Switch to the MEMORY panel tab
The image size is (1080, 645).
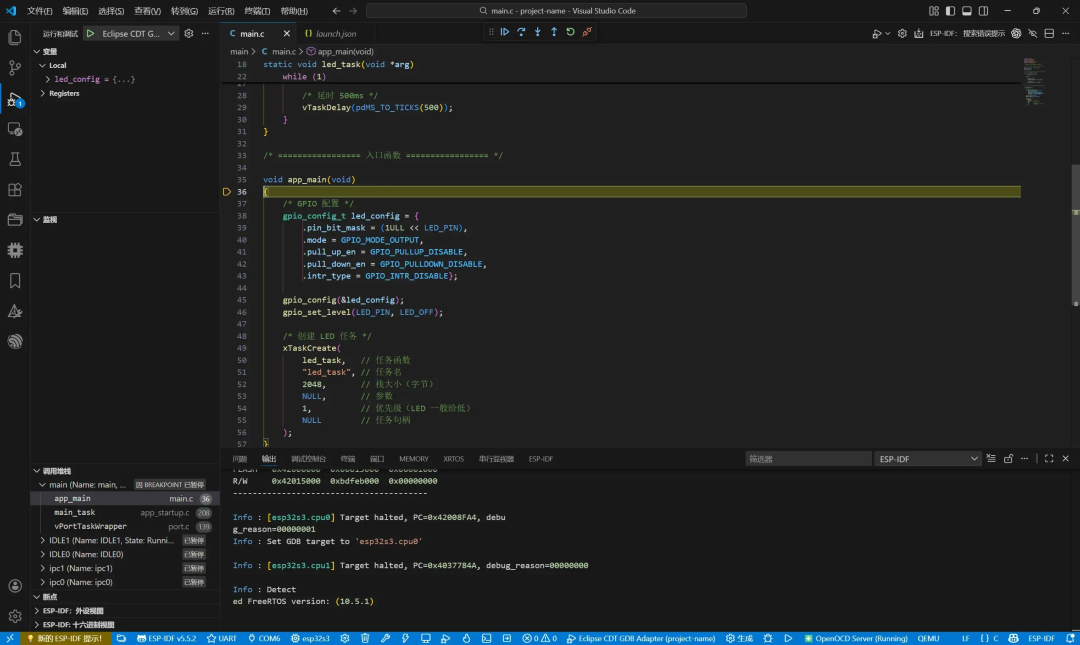click(x=414, y=459)
